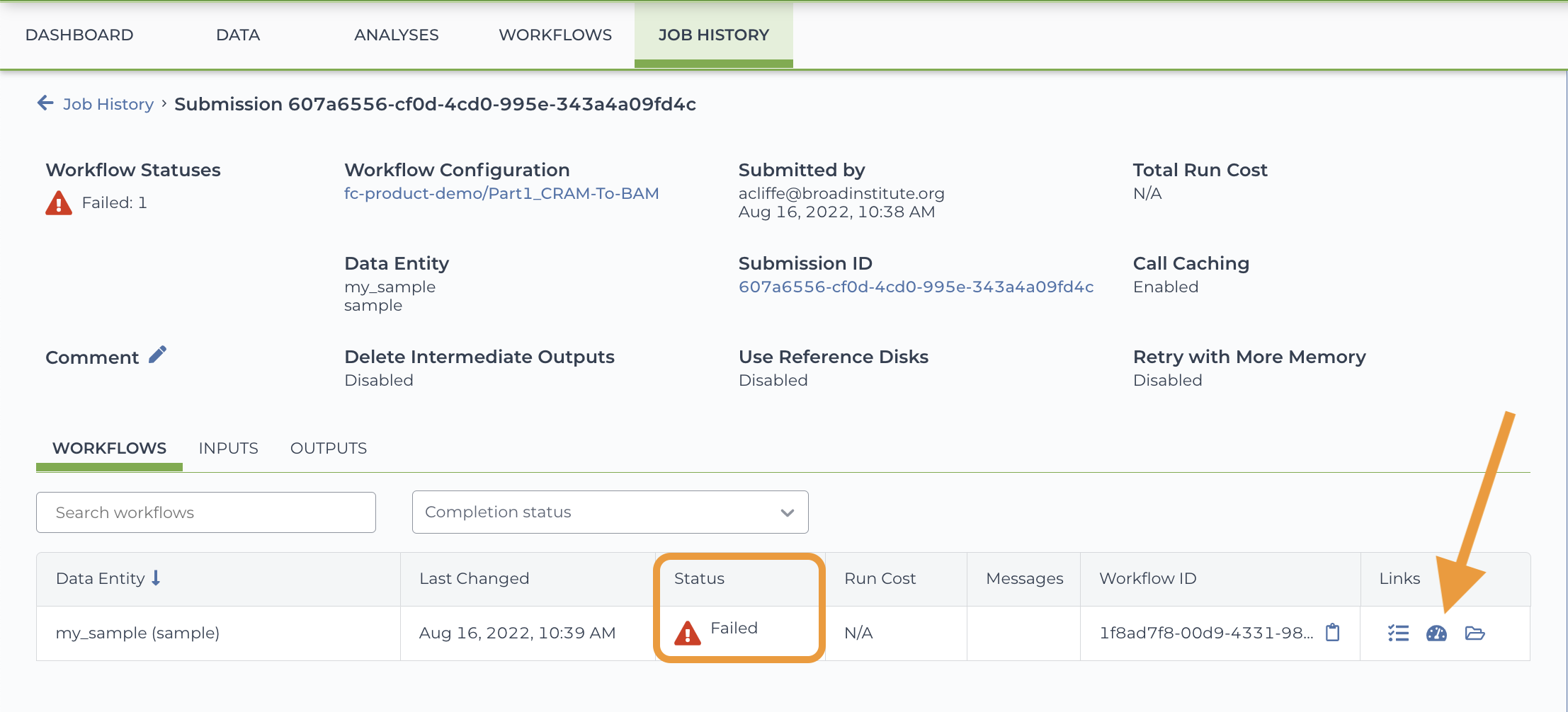Select the WORKFLOWS sub-tab below submission details
The image size is (1568, 712).
(x=109, y=448)
